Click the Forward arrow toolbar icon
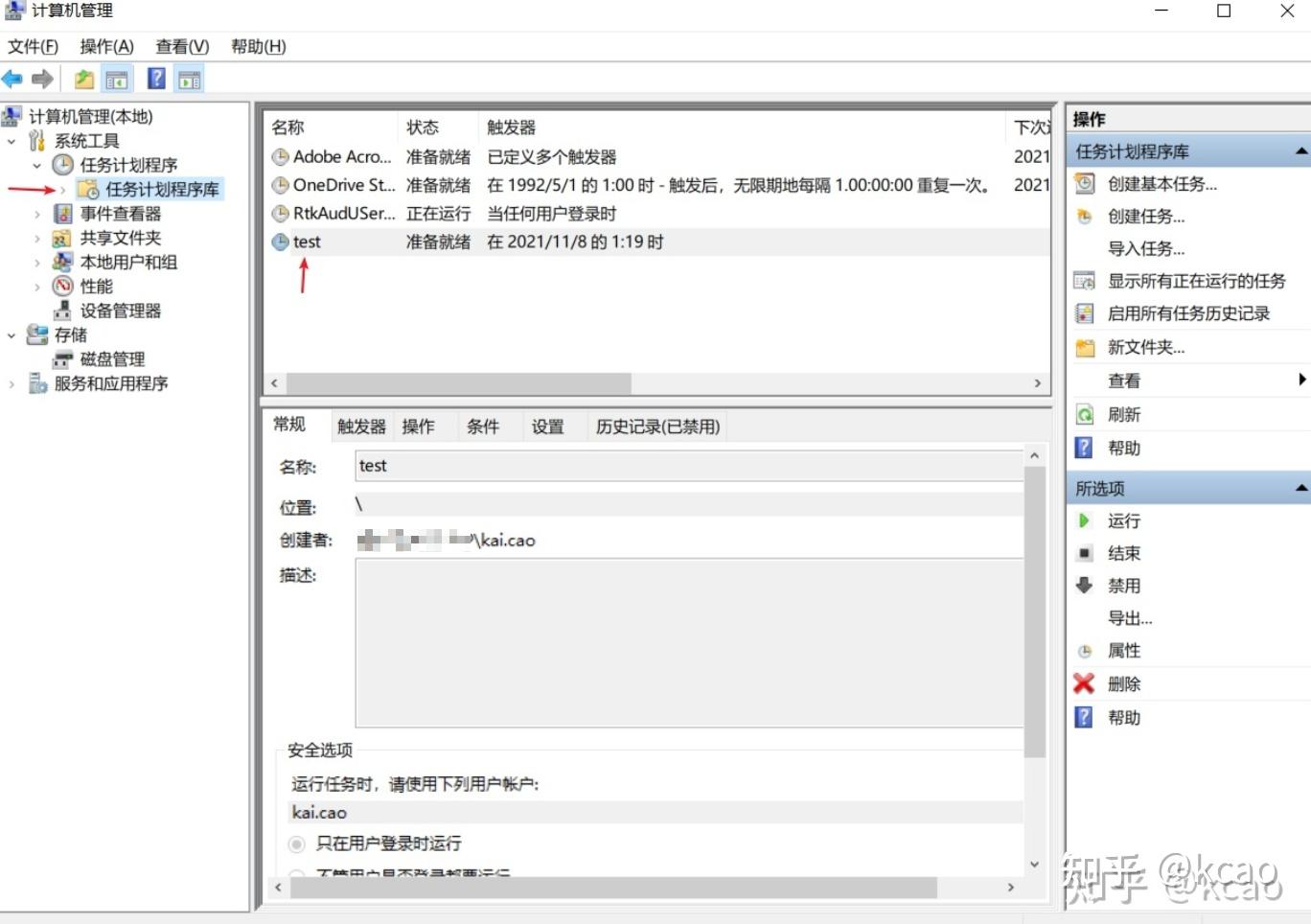This screenshot has width=1311, height=924. 42,79
